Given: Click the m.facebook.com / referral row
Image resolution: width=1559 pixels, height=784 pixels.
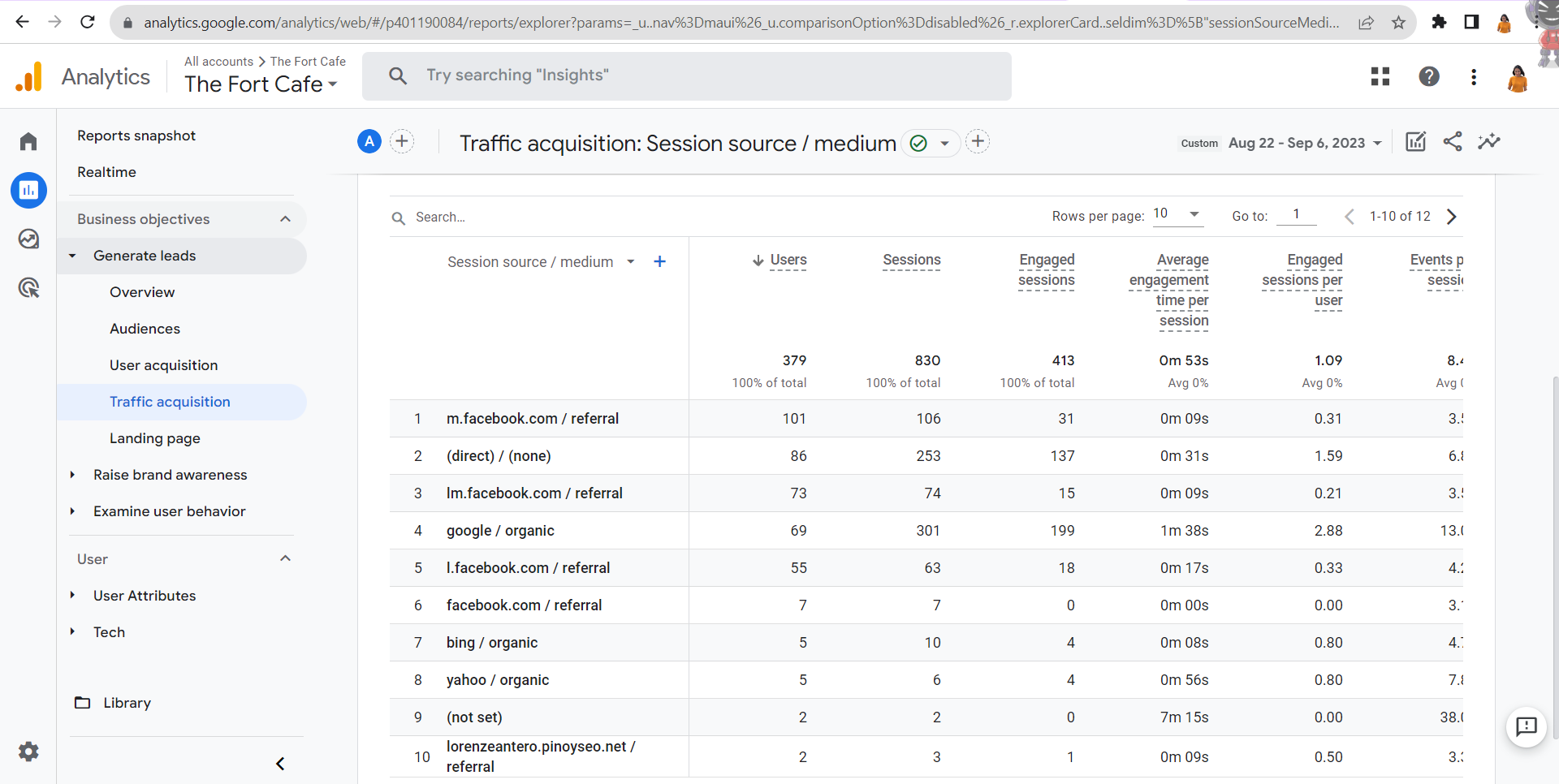Looking at the screenshot, I should click(926, 419).
